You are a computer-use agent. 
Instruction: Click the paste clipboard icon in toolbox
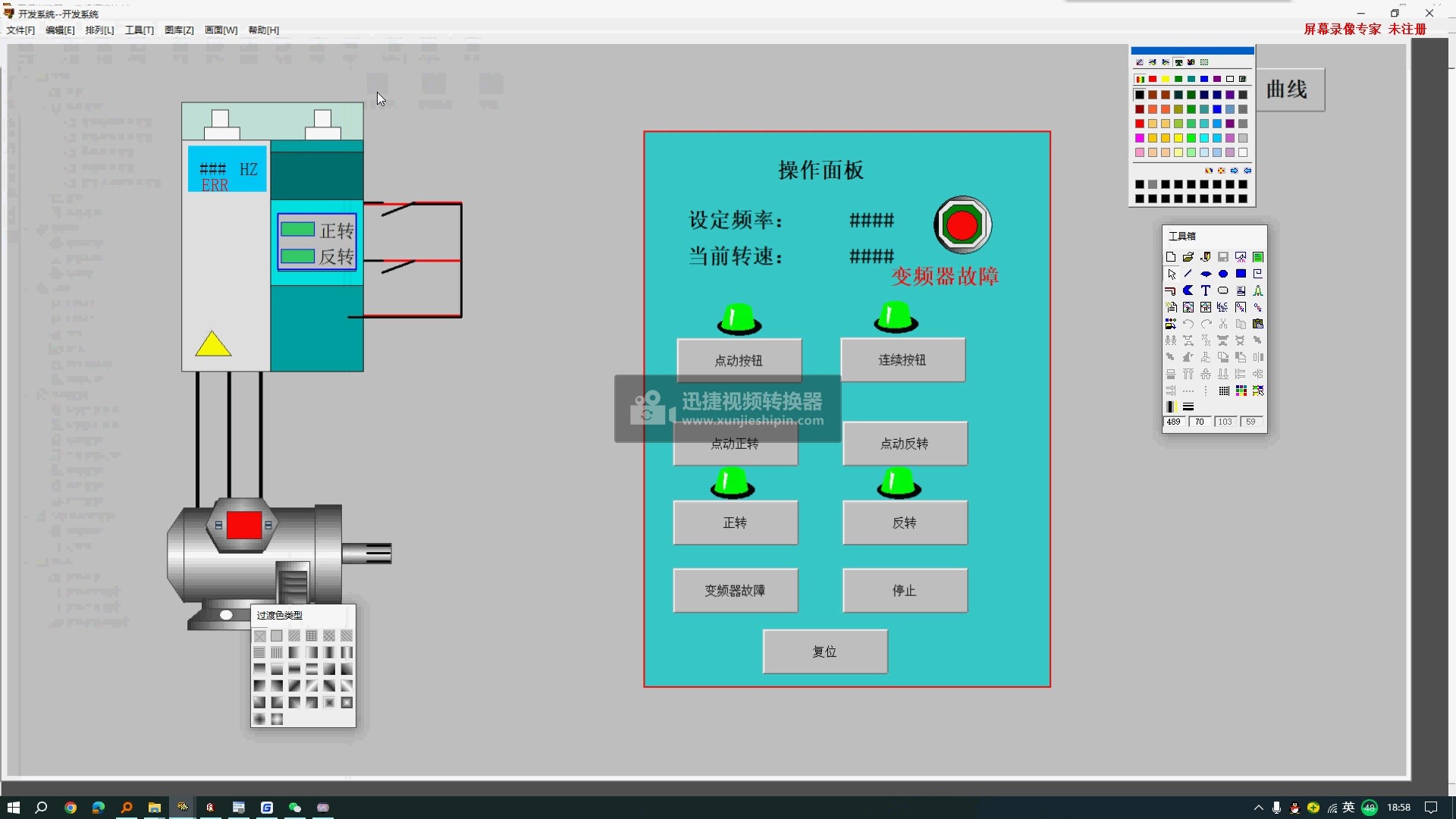(1258, 324)
